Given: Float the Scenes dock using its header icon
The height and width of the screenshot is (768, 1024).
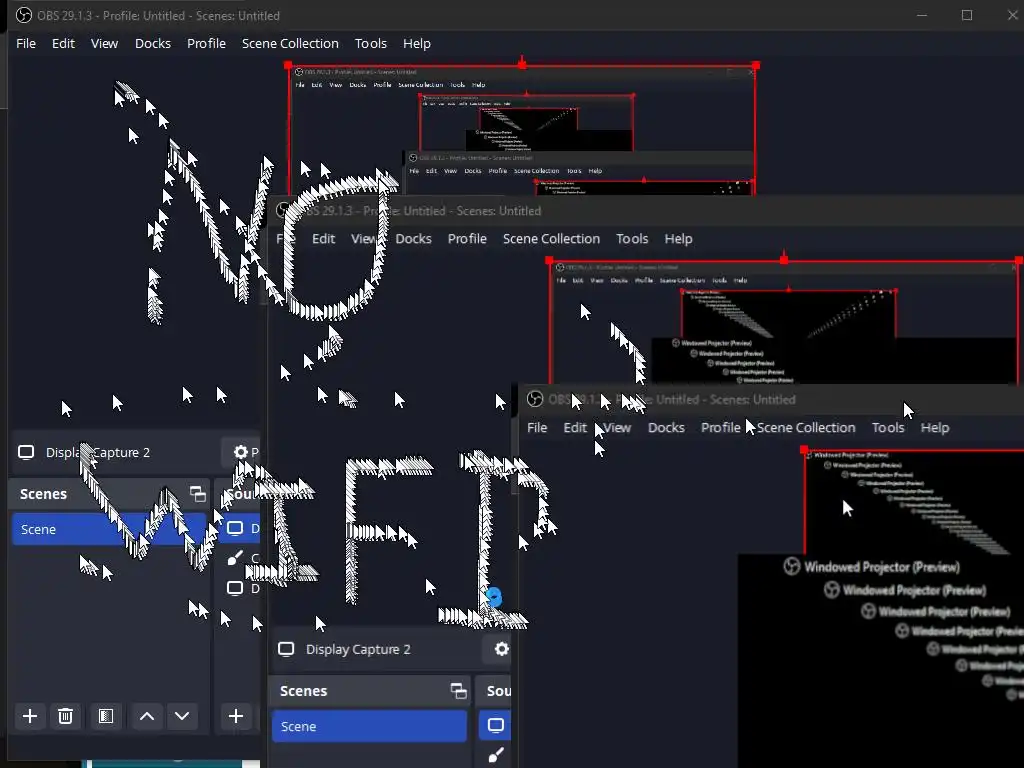Looking at the screenshot, I should pos(197,494).
